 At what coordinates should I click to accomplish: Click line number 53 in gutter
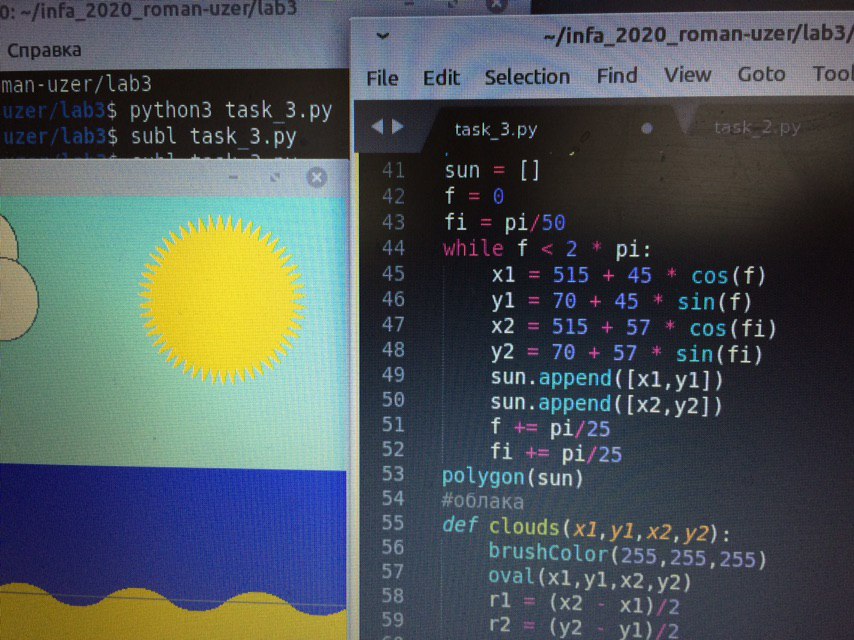tap(393, 474)
